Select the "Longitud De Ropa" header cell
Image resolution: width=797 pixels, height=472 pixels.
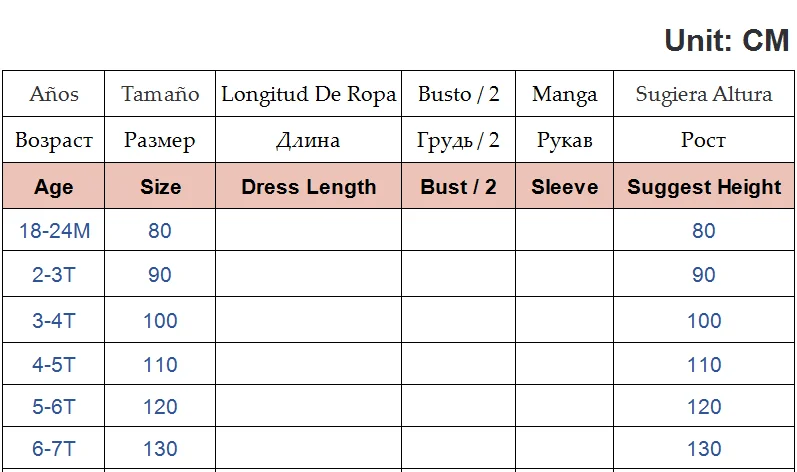point(308,95)
